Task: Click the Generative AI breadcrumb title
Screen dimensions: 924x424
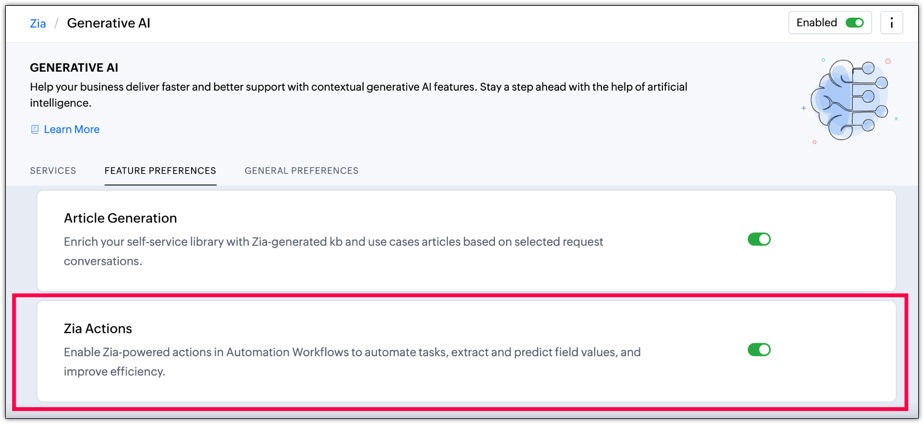Action: pyautogui.click(x=109, y=23)
